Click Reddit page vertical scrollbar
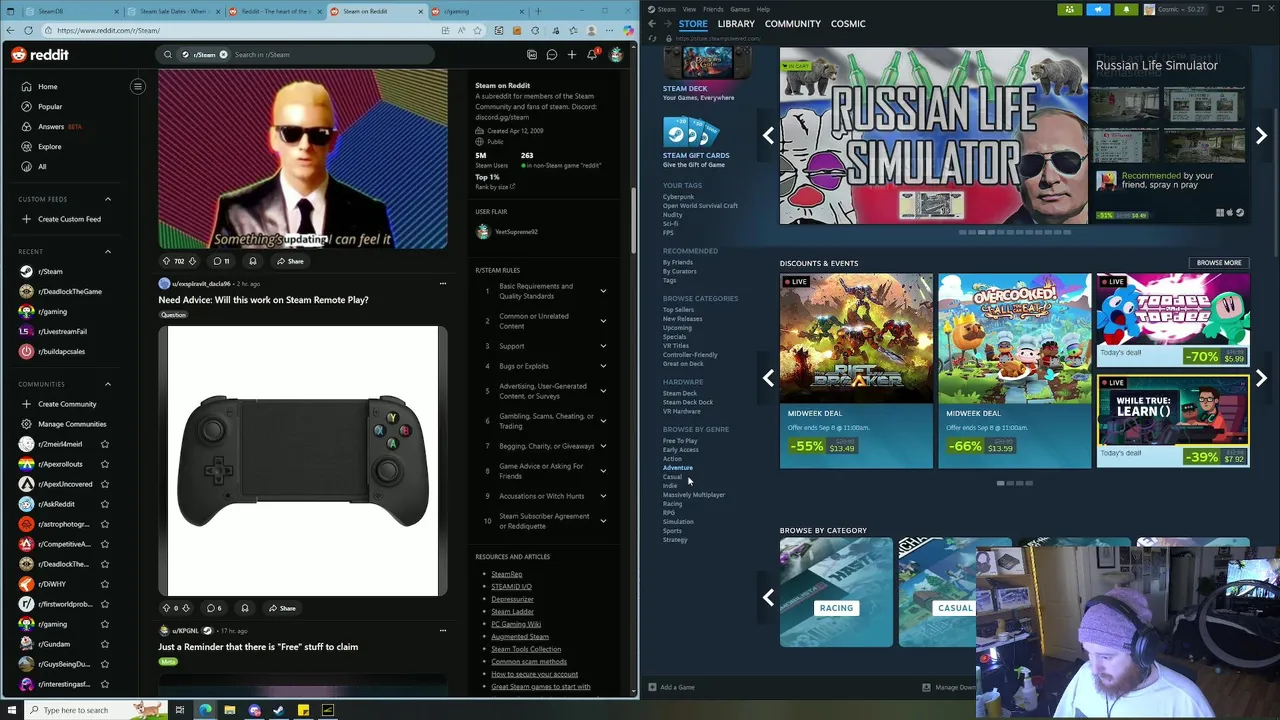The height and width of the screenshot is (720, 1280). point(634,220)
